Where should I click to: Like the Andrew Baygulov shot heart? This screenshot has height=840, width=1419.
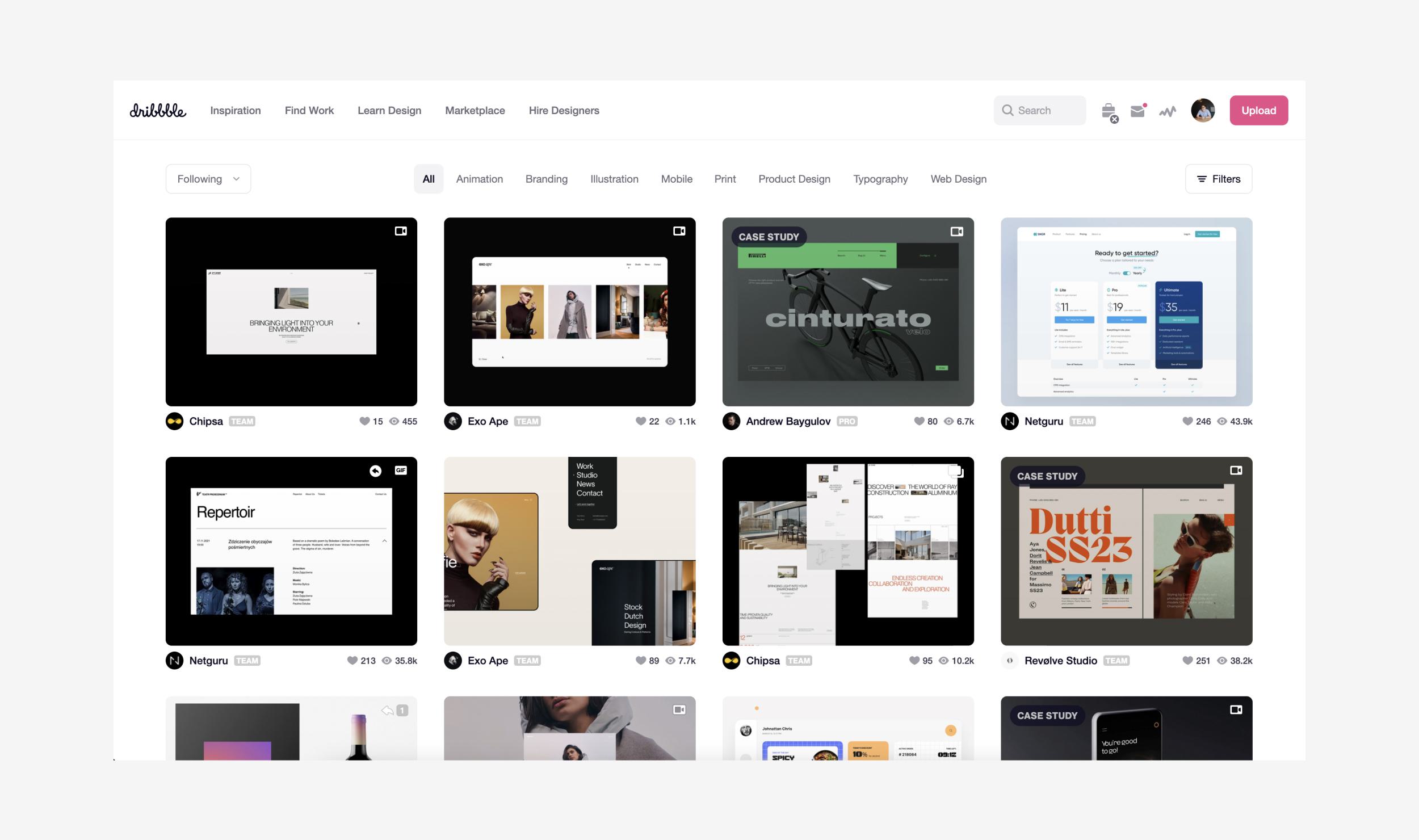click(919, 421)
